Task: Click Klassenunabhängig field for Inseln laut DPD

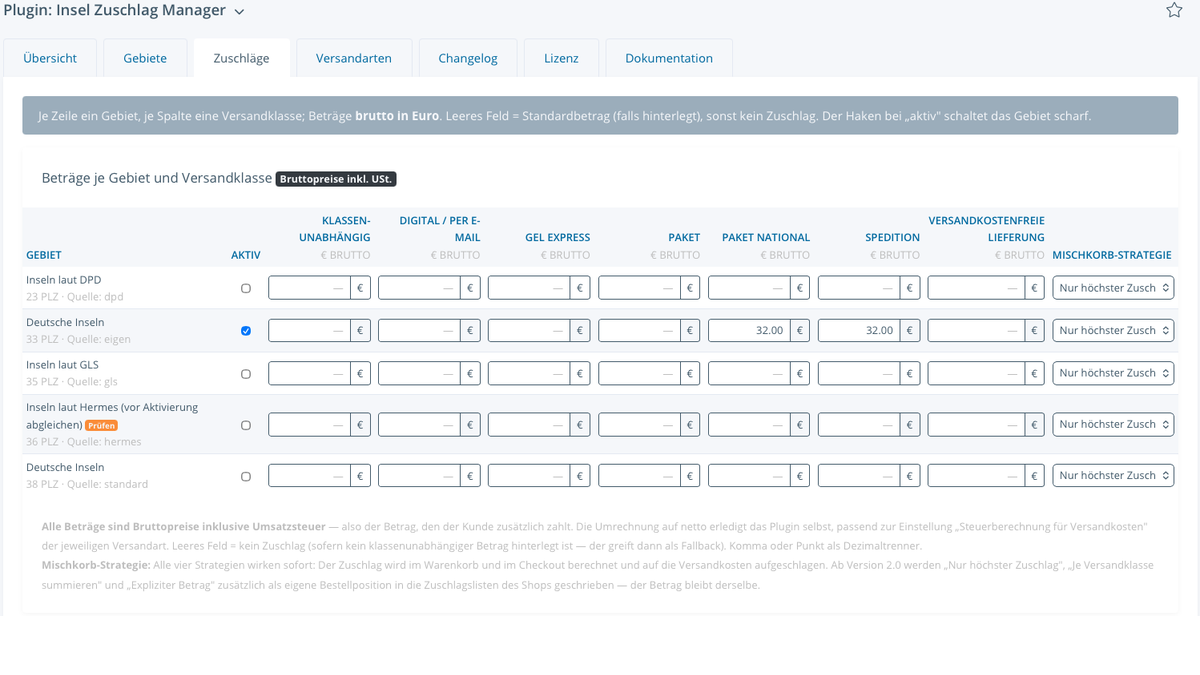Action: [309, 288]
